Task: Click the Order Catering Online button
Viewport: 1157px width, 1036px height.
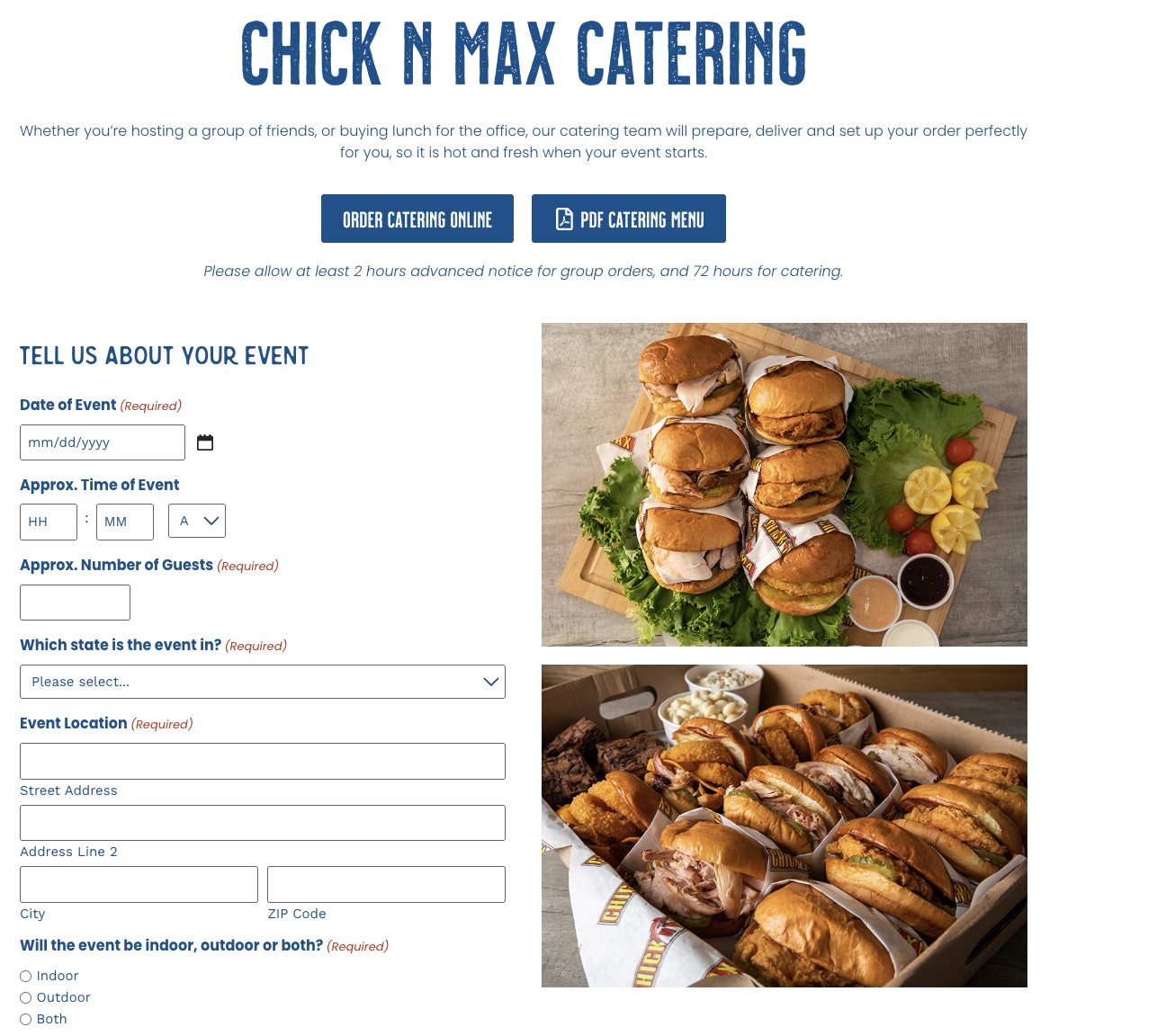Action: point(417,219)
